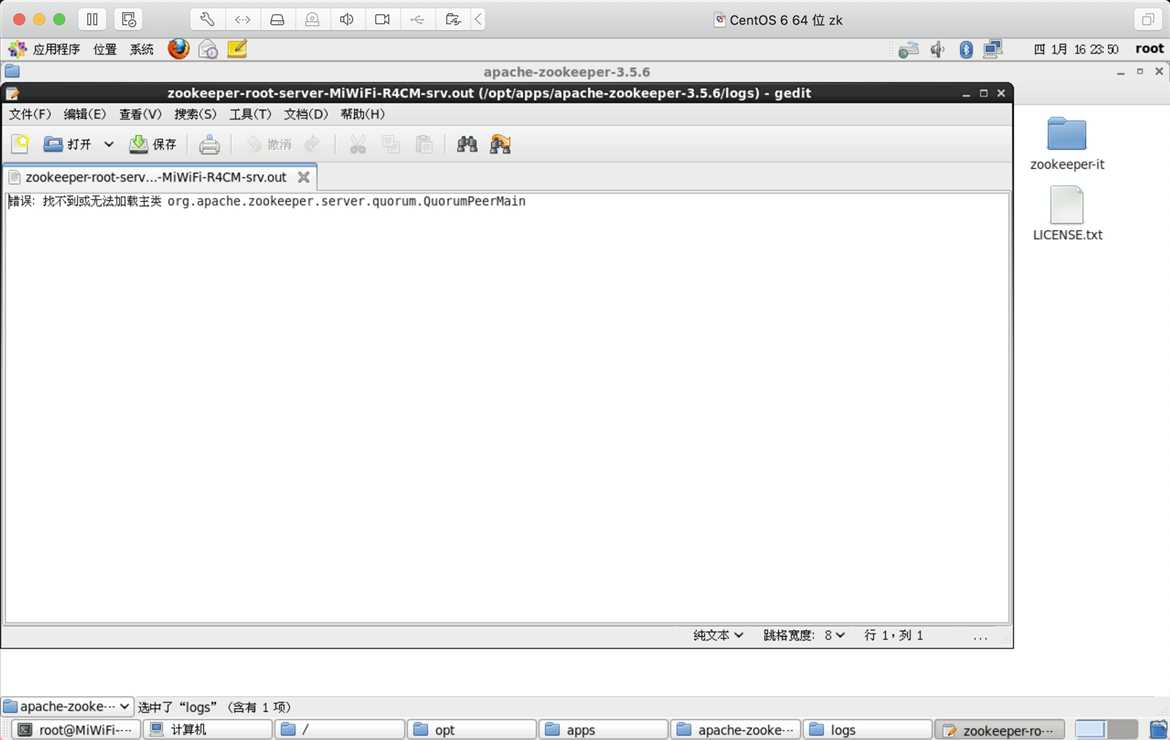Click the new document icon in gedit
This screenshot has height=740, width=1170.
click(x=20, y=144)
